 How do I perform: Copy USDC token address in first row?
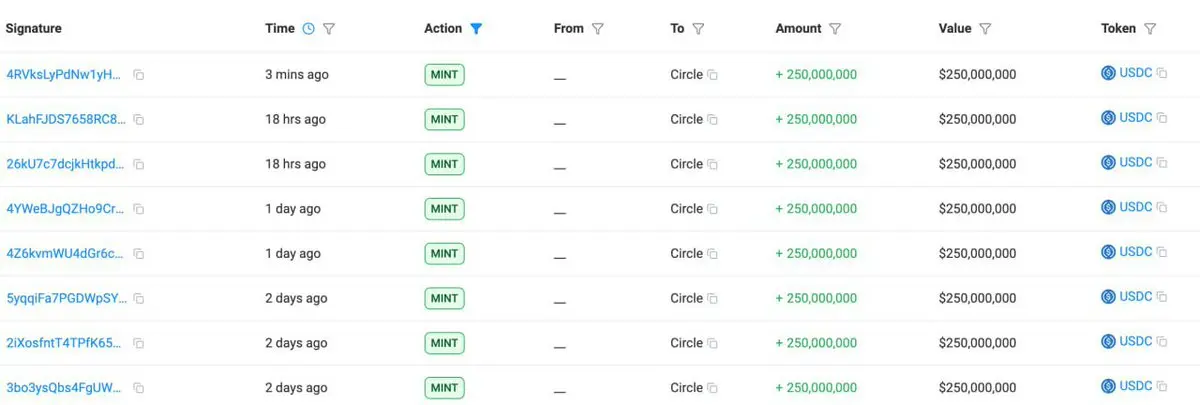(1162, 74)
